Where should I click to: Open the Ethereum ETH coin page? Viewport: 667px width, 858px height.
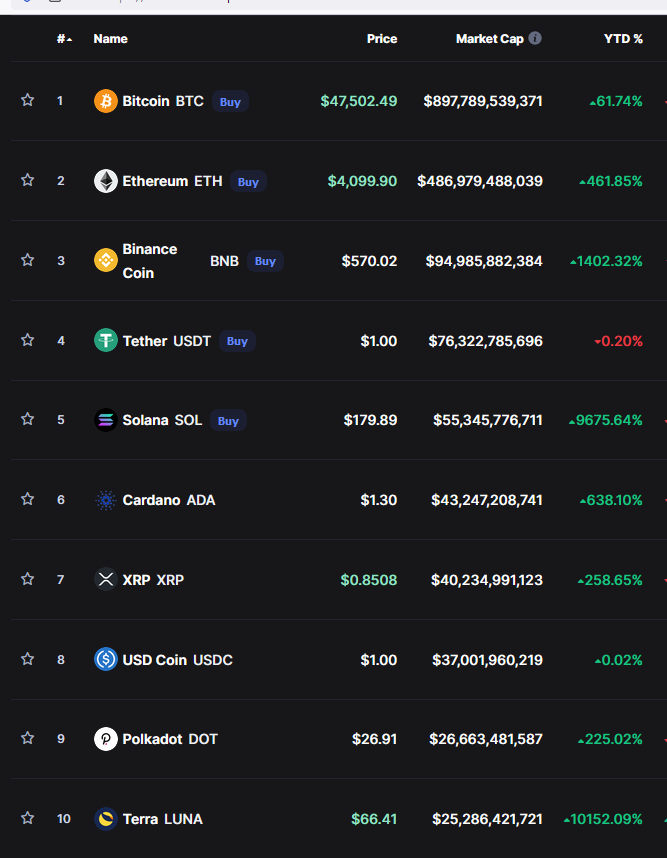[x=172, y=181]
